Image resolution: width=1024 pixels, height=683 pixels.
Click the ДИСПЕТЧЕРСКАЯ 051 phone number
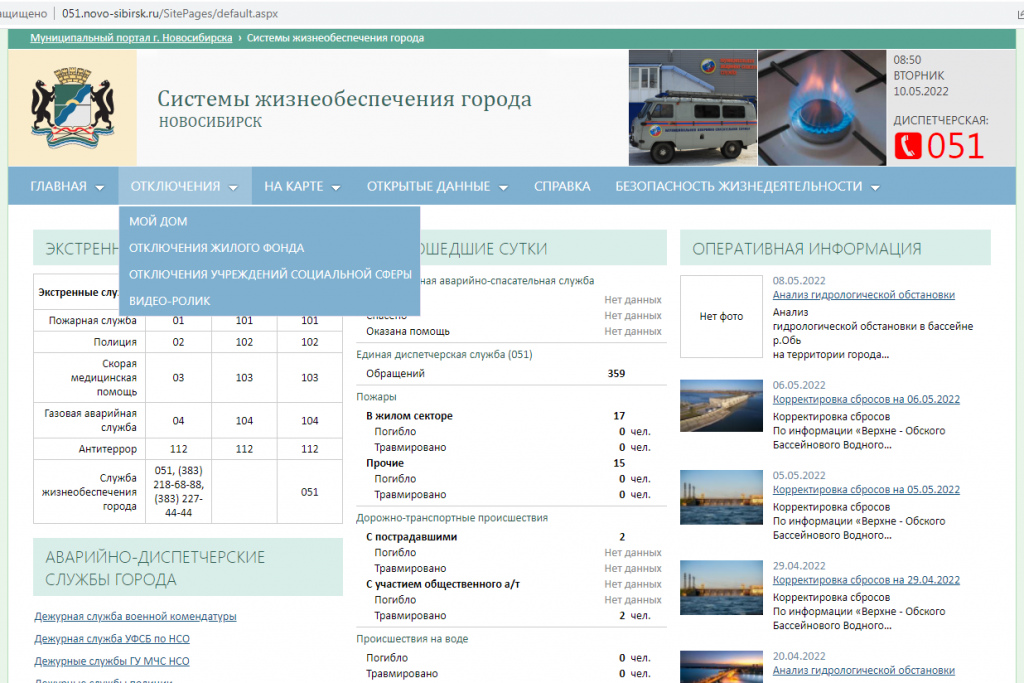coord(955,146)
